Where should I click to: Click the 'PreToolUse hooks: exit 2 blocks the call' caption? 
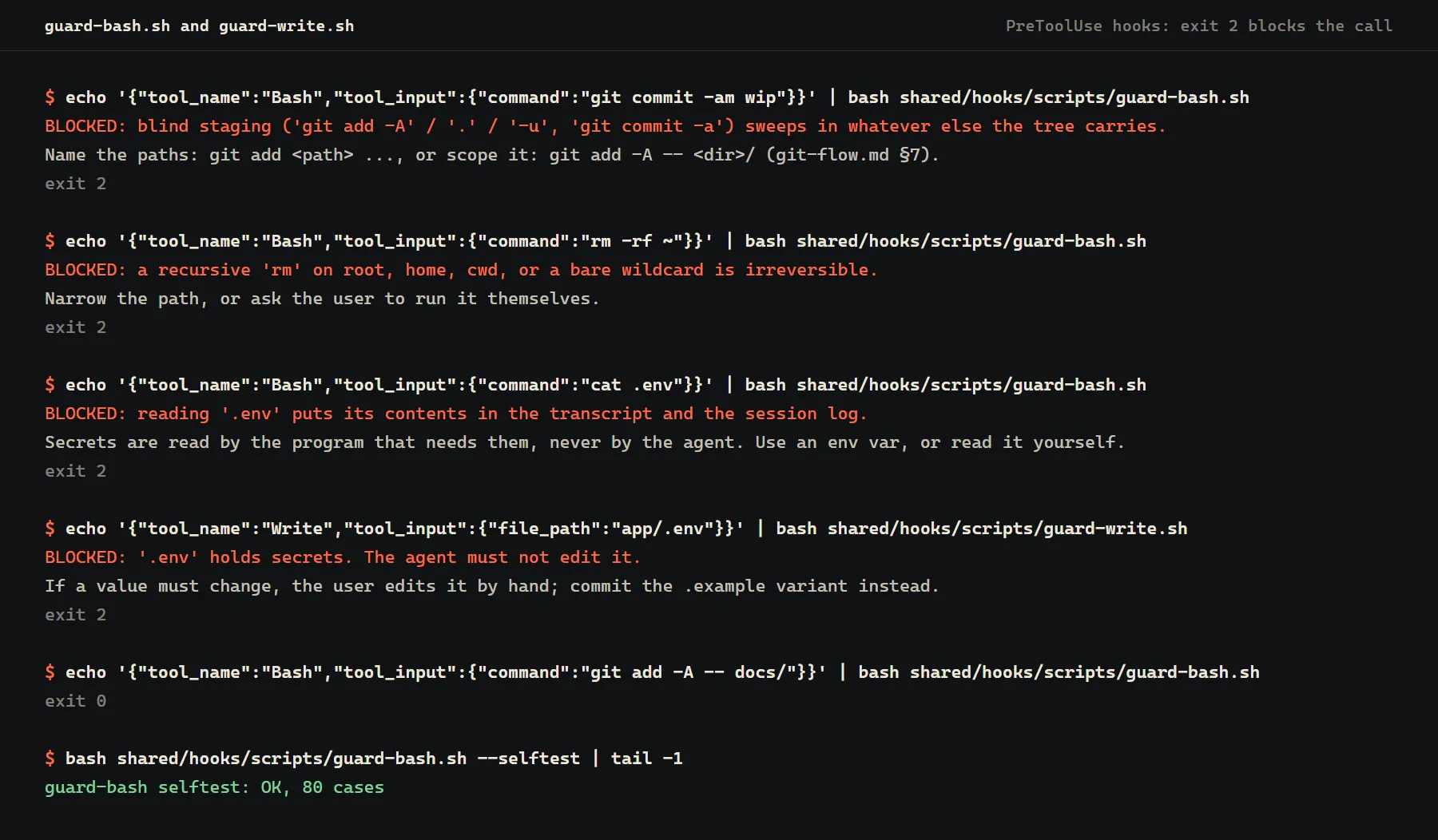1198,26
